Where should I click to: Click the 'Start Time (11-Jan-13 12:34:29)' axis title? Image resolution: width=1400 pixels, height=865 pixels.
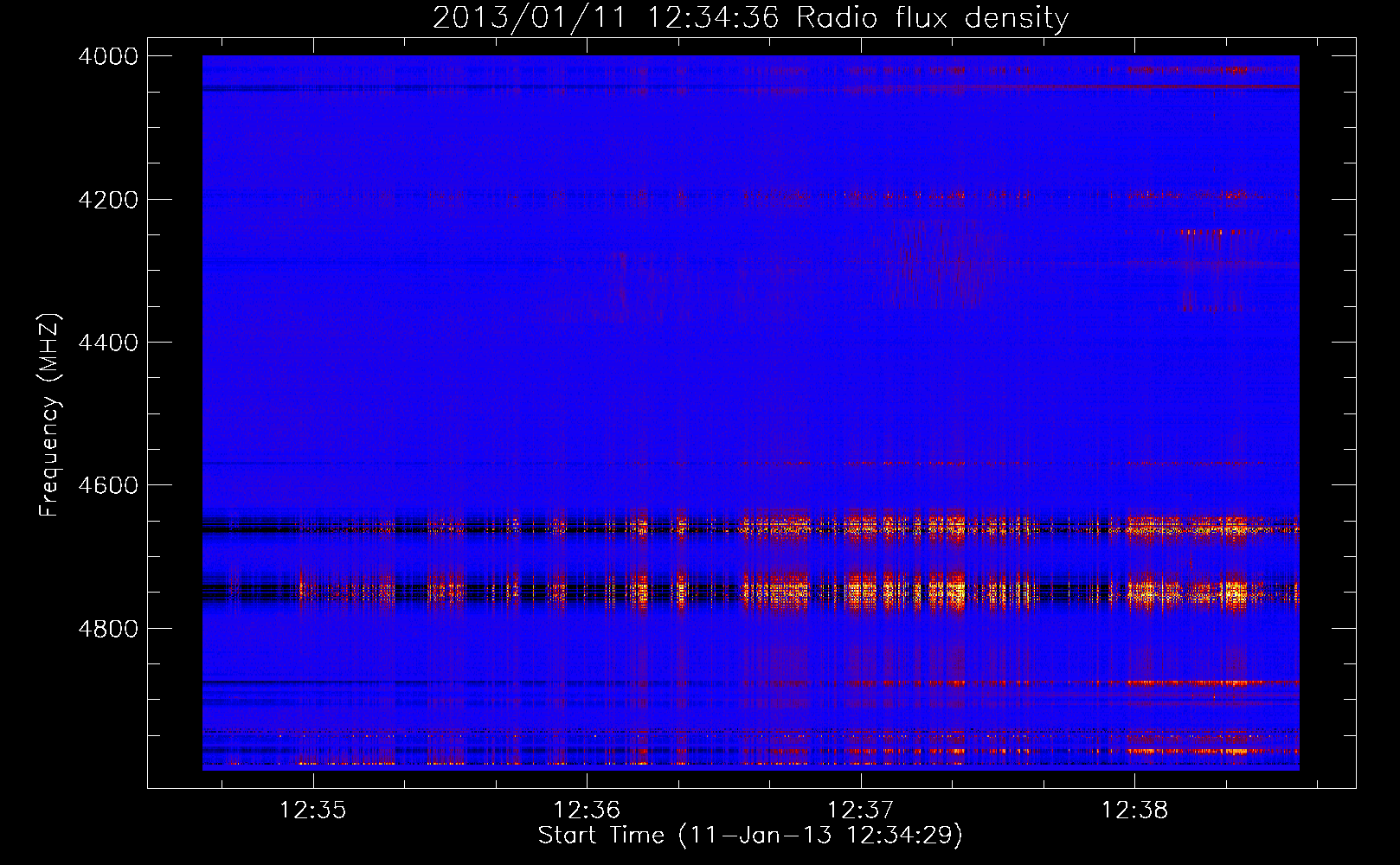point(750,836)
